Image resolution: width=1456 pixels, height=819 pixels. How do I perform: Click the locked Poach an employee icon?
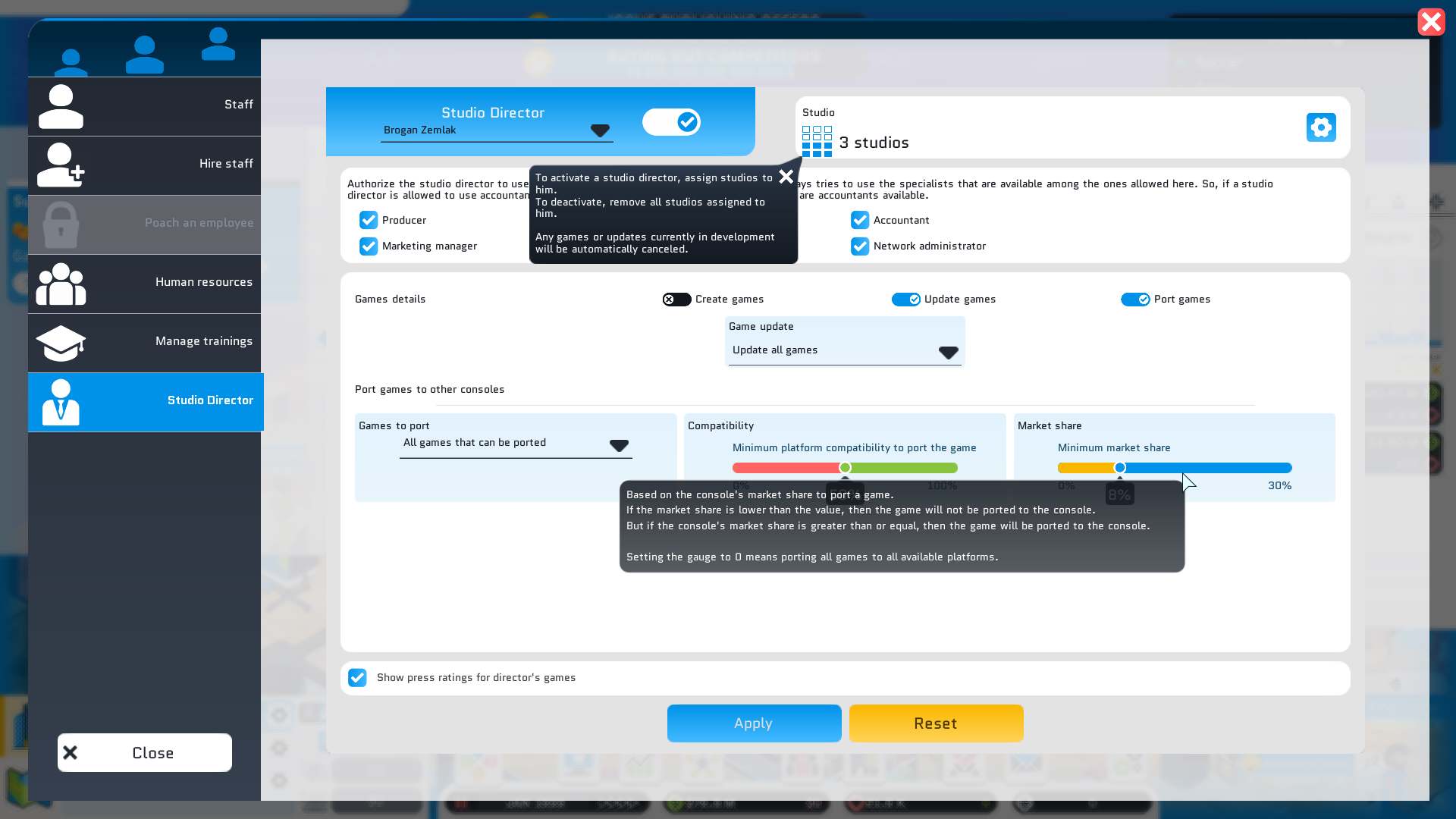click(x=61, y=224)
